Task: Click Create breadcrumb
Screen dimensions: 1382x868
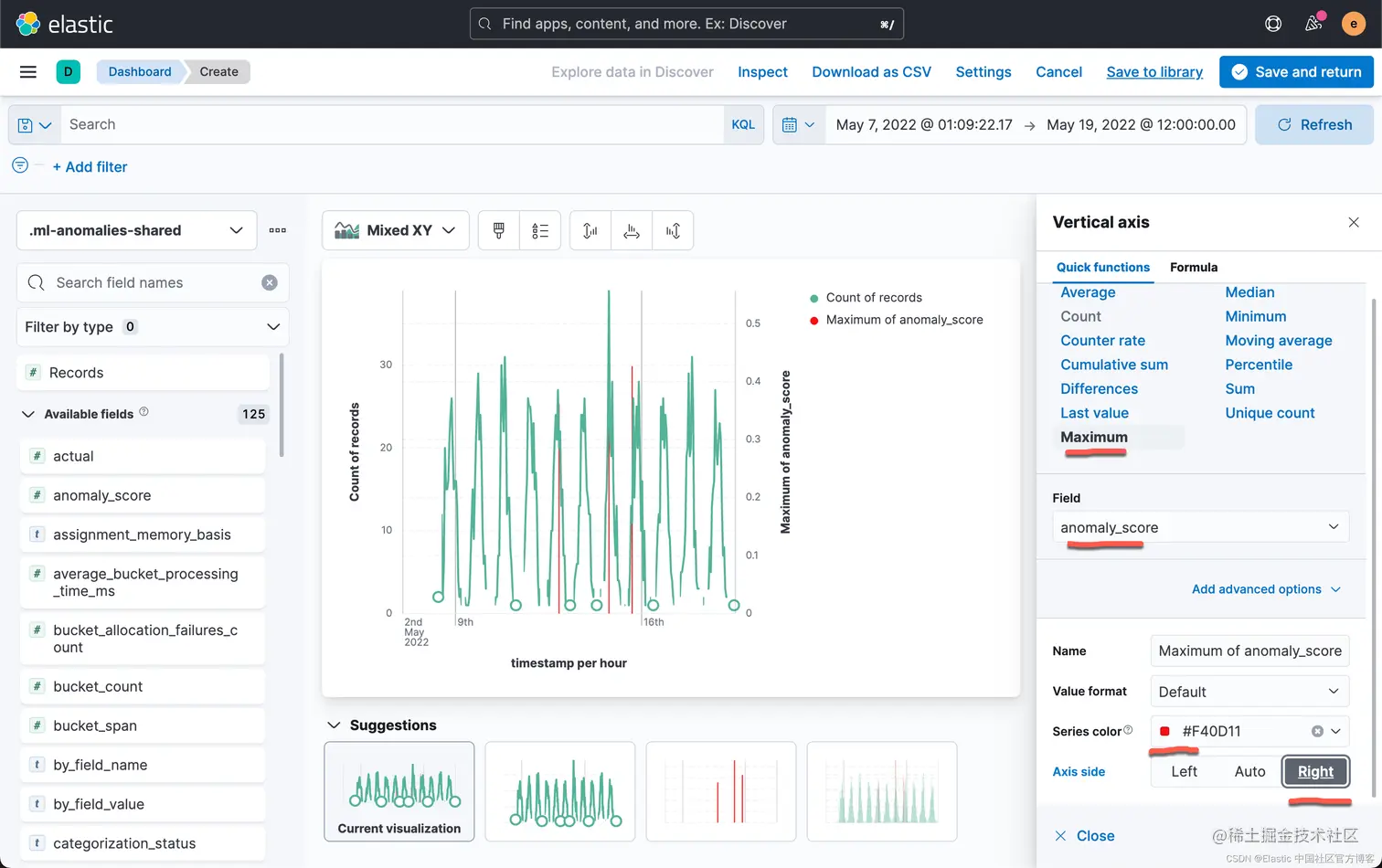Action: (218, 71)
